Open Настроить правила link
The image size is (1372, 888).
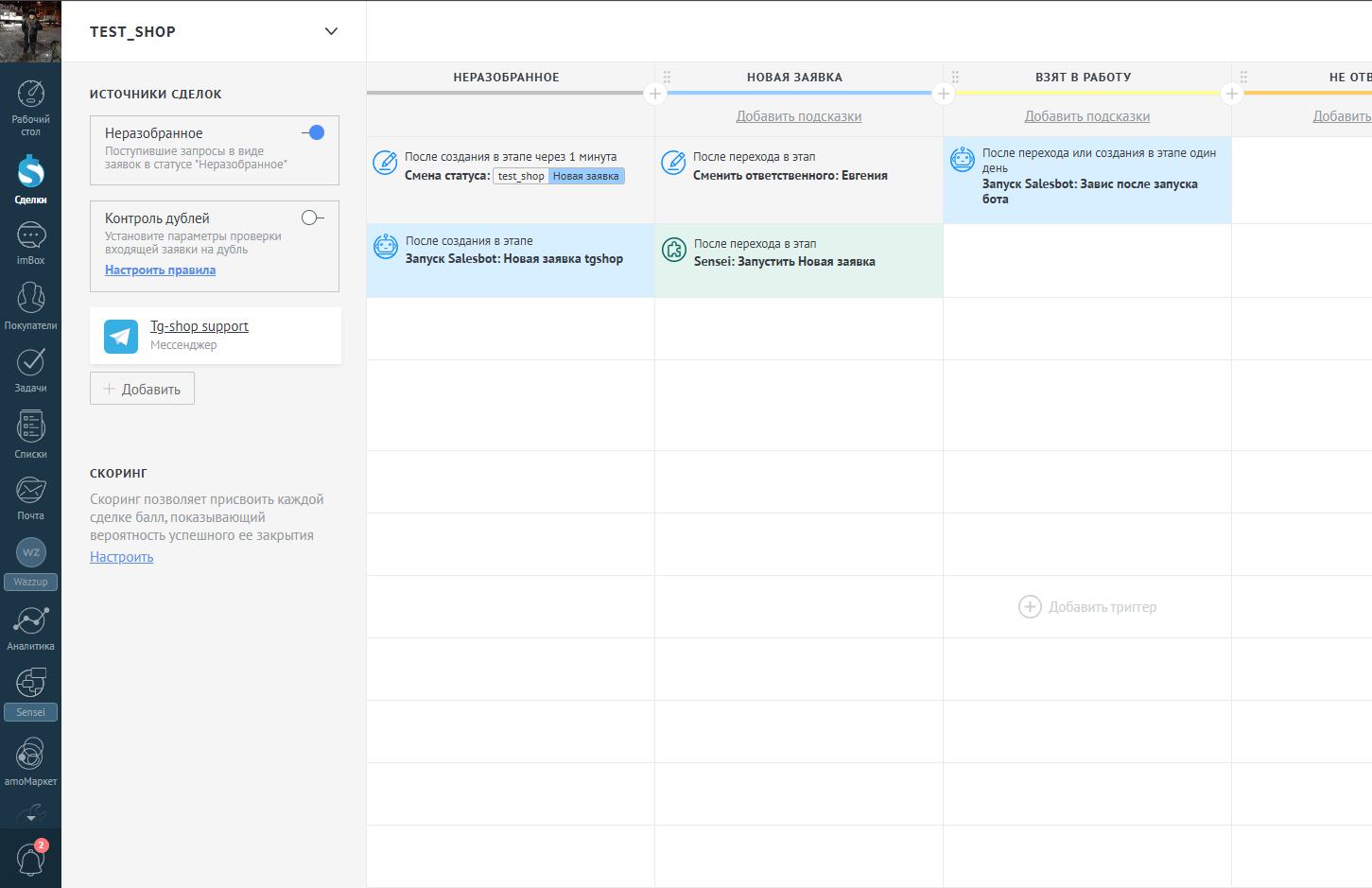tap(160, 270)
